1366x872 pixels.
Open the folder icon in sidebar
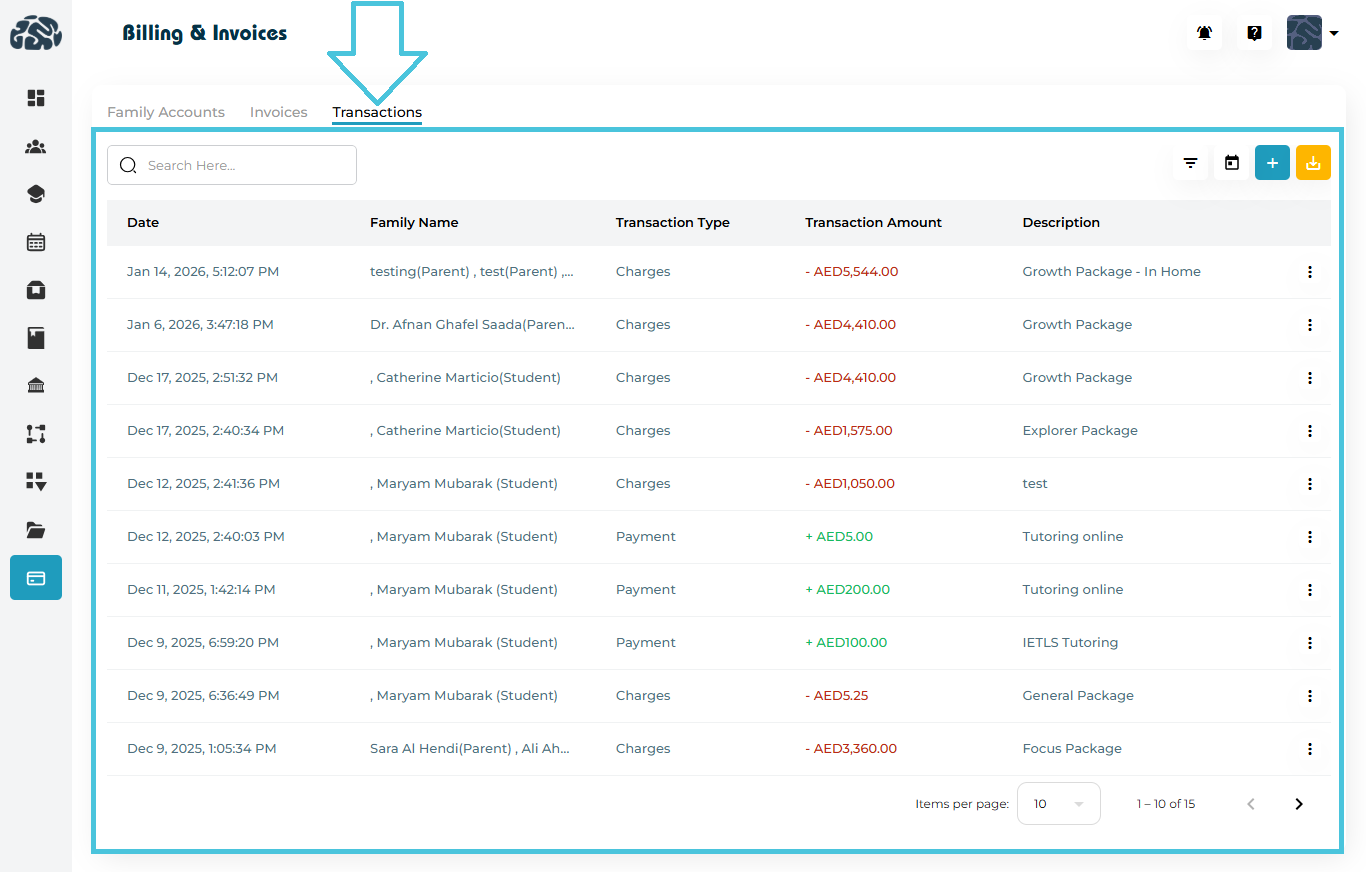click(36, 530)
